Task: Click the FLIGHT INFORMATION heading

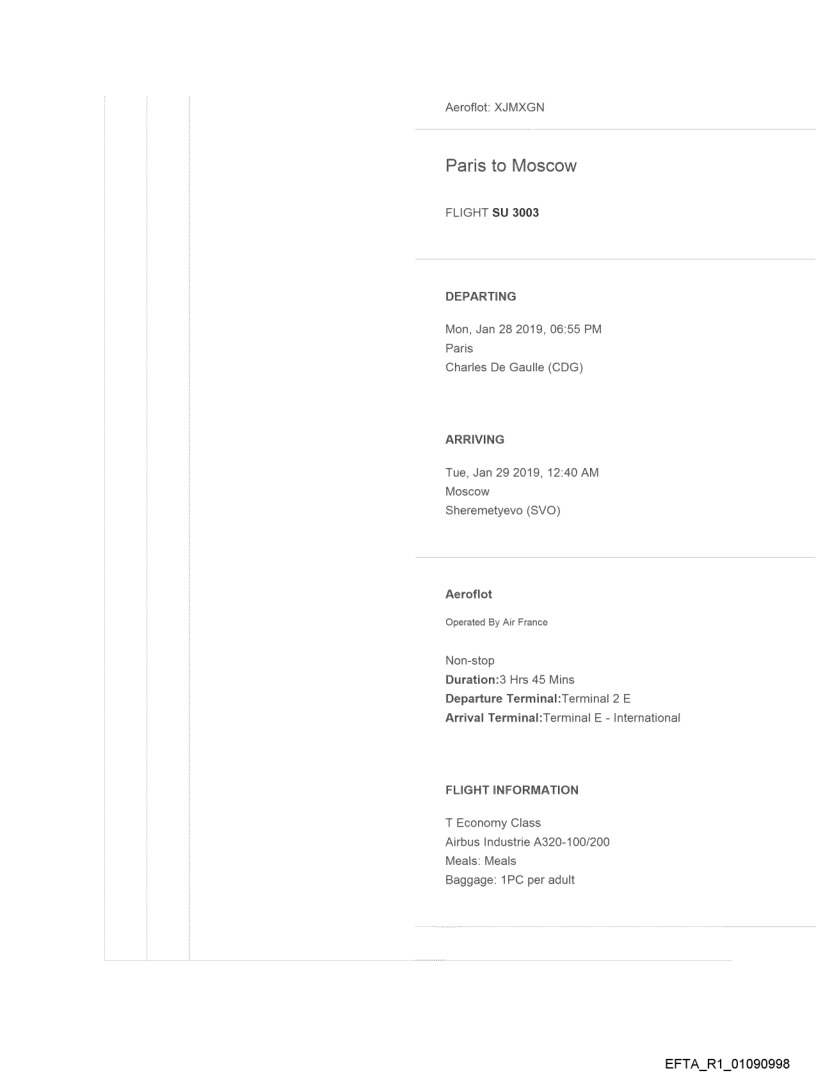Action: point(511,790)
